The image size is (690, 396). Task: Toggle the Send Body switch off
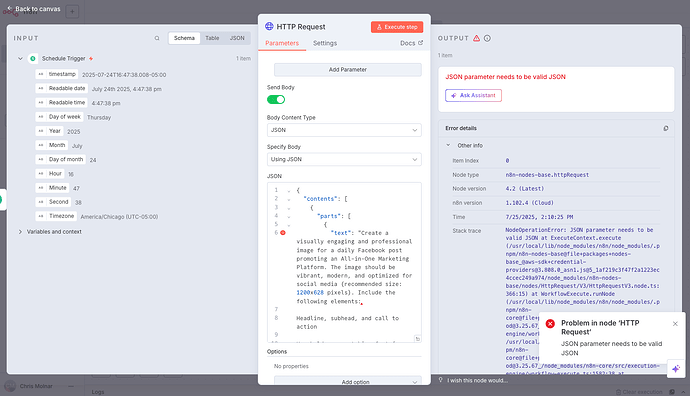tap(276, 99)
